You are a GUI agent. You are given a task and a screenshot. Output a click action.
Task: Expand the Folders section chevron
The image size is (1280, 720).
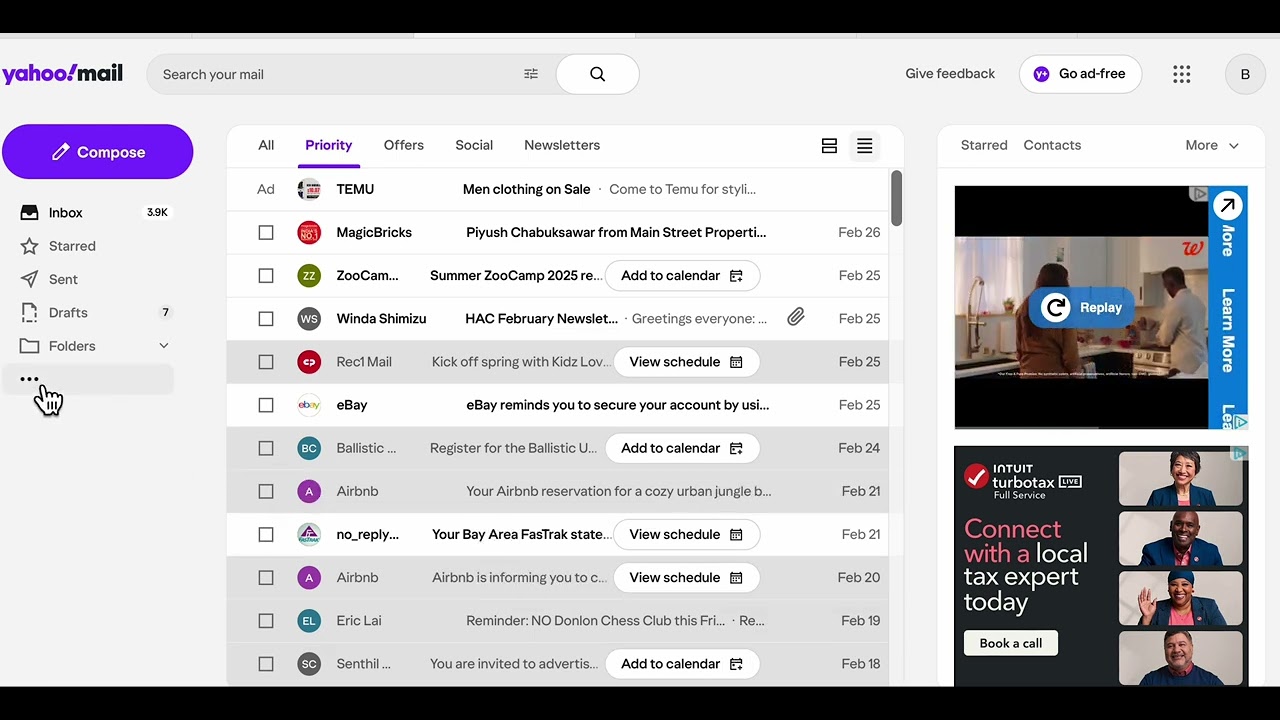164,346
